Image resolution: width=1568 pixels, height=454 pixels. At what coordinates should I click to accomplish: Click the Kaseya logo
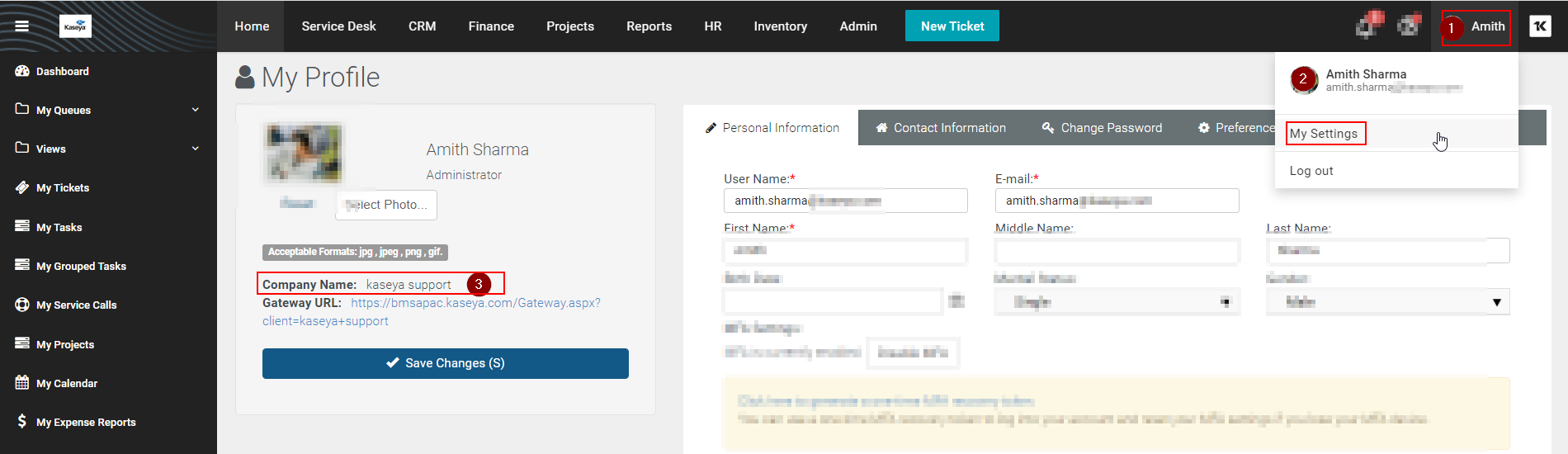pyautogui.click(x=75, y=26)
